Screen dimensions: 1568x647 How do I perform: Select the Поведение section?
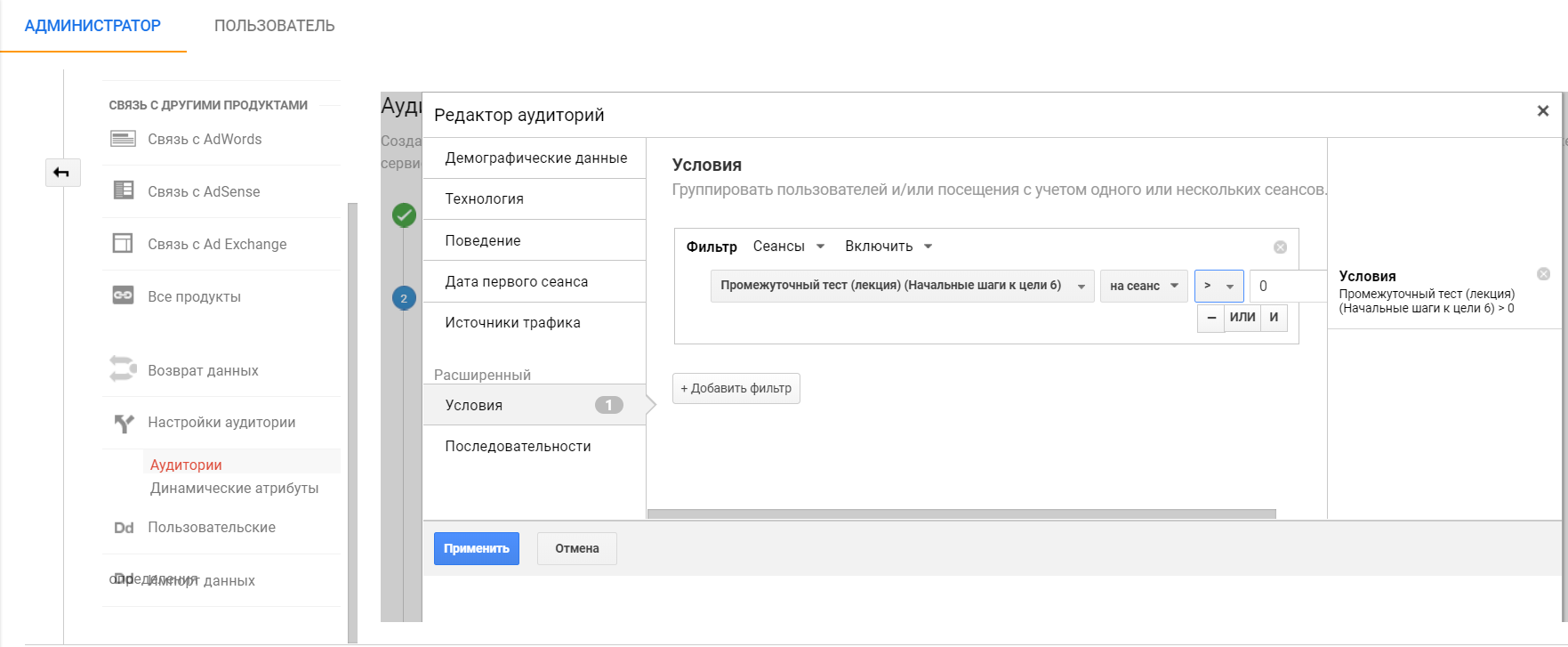[x=534, y=240]
